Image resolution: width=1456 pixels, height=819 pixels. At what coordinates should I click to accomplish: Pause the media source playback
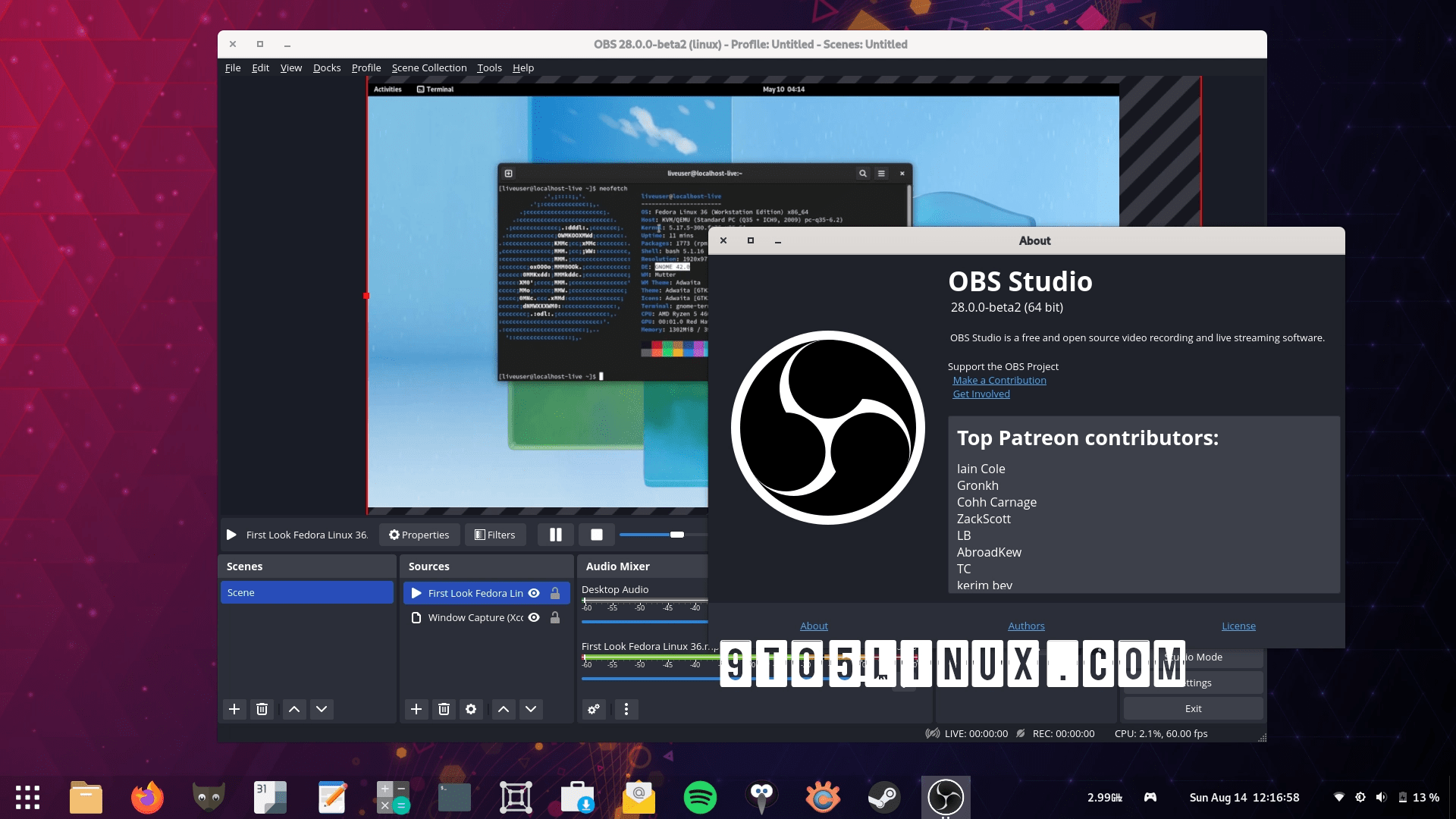[x=555, y=535]
